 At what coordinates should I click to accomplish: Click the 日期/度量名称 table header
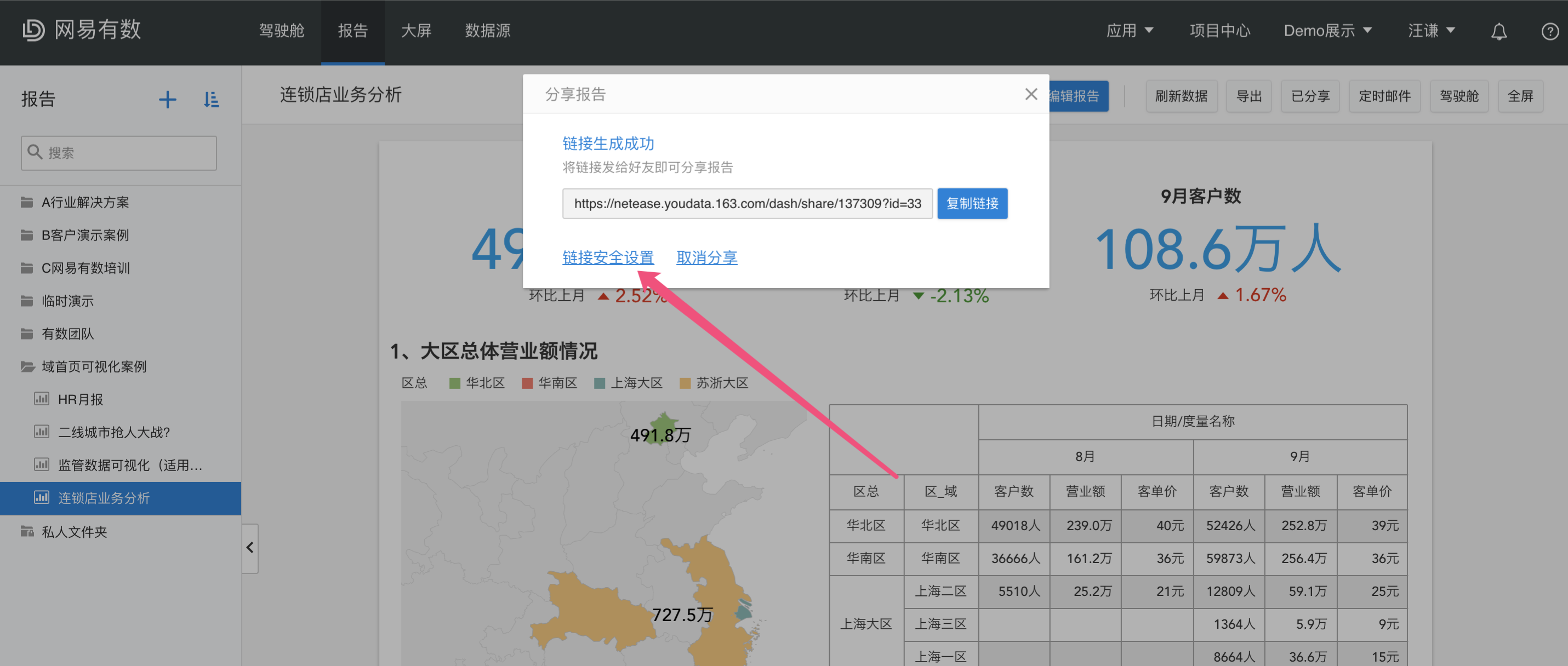coord(1193,422)
